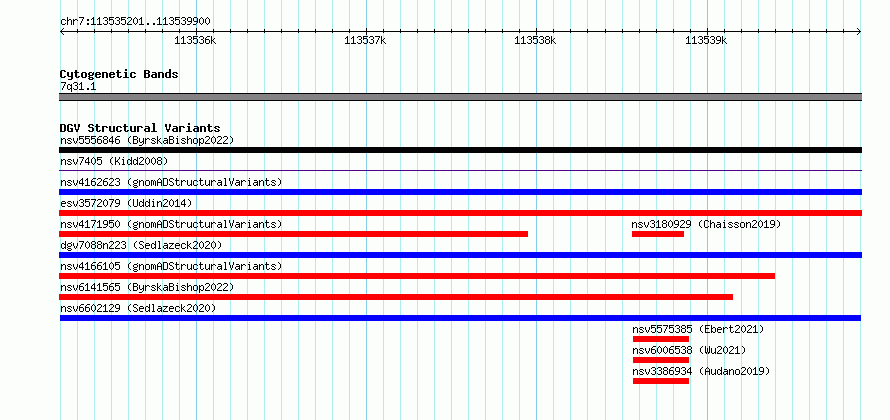890x420 pixels.
Task: Select the short red nsv6006538 bar
Action: click(661, 360)
